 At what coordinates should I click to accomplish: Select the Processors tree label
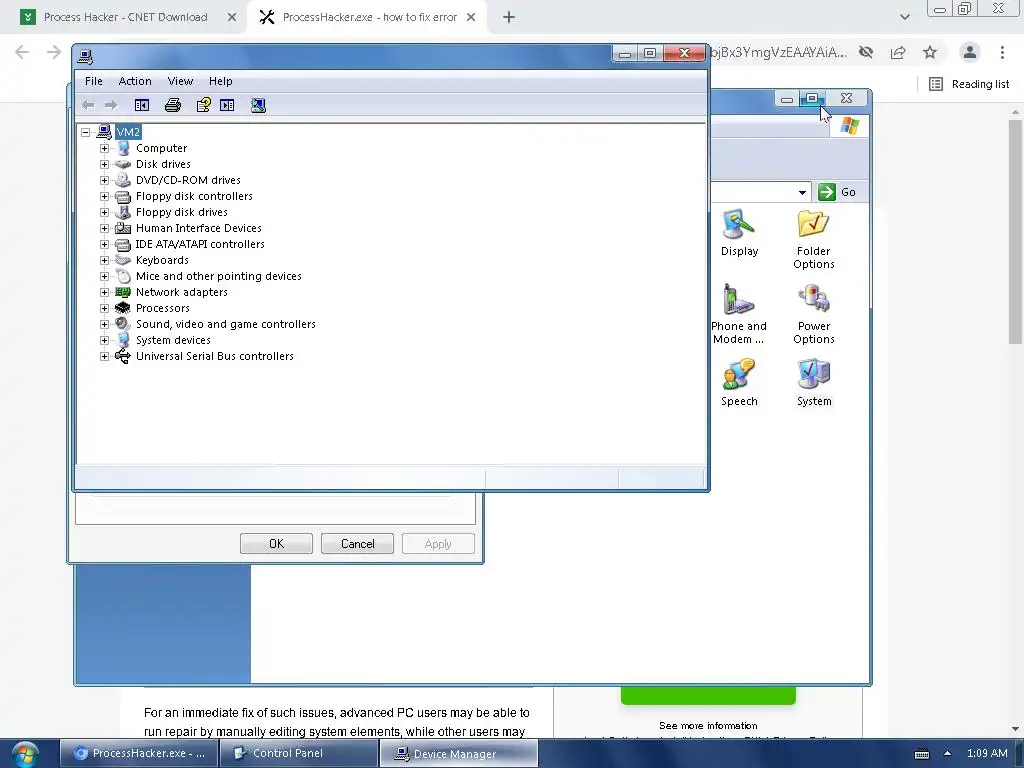(163, 308)
